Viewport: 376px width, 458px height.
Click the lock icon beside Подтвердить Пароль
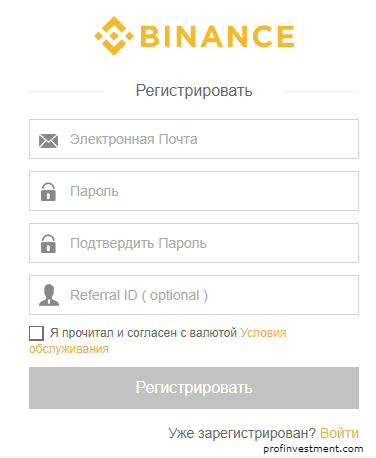pos(48,244)
